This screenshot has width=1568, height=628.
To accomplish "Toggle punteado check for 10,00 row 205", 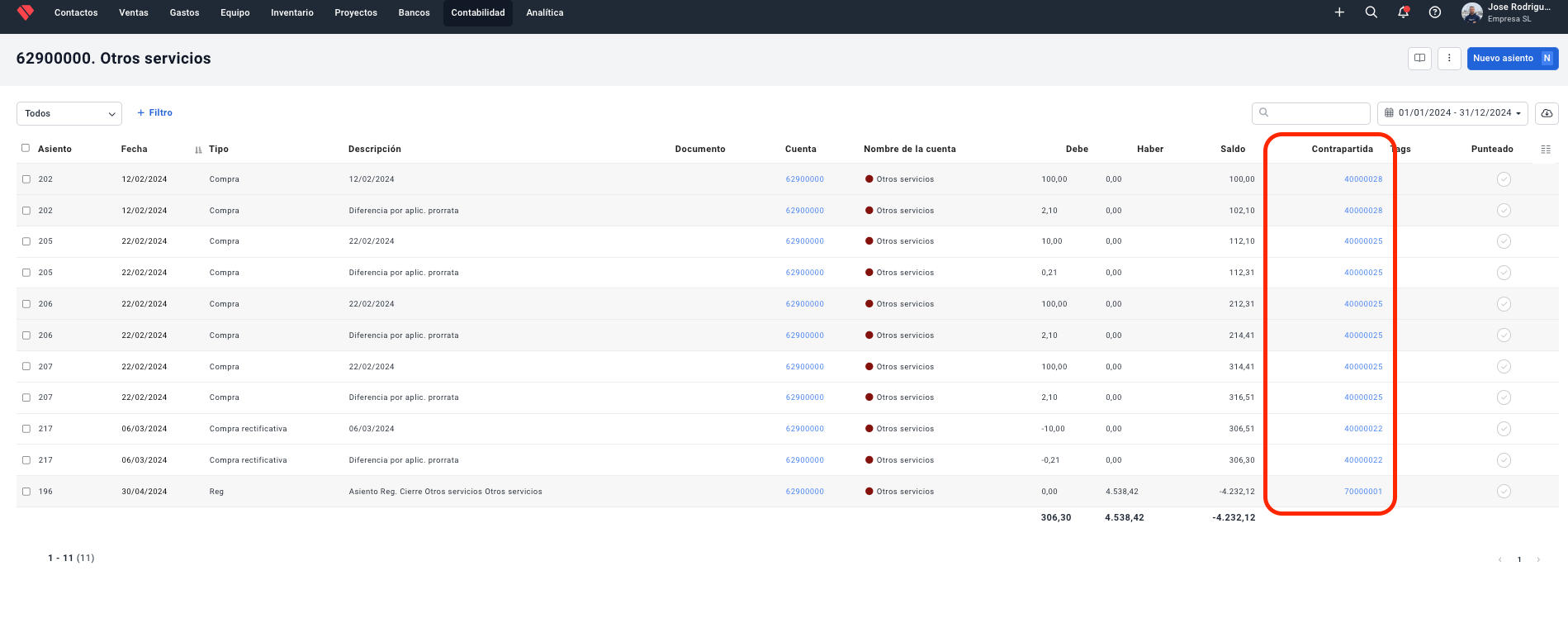I will [1504, 241].
